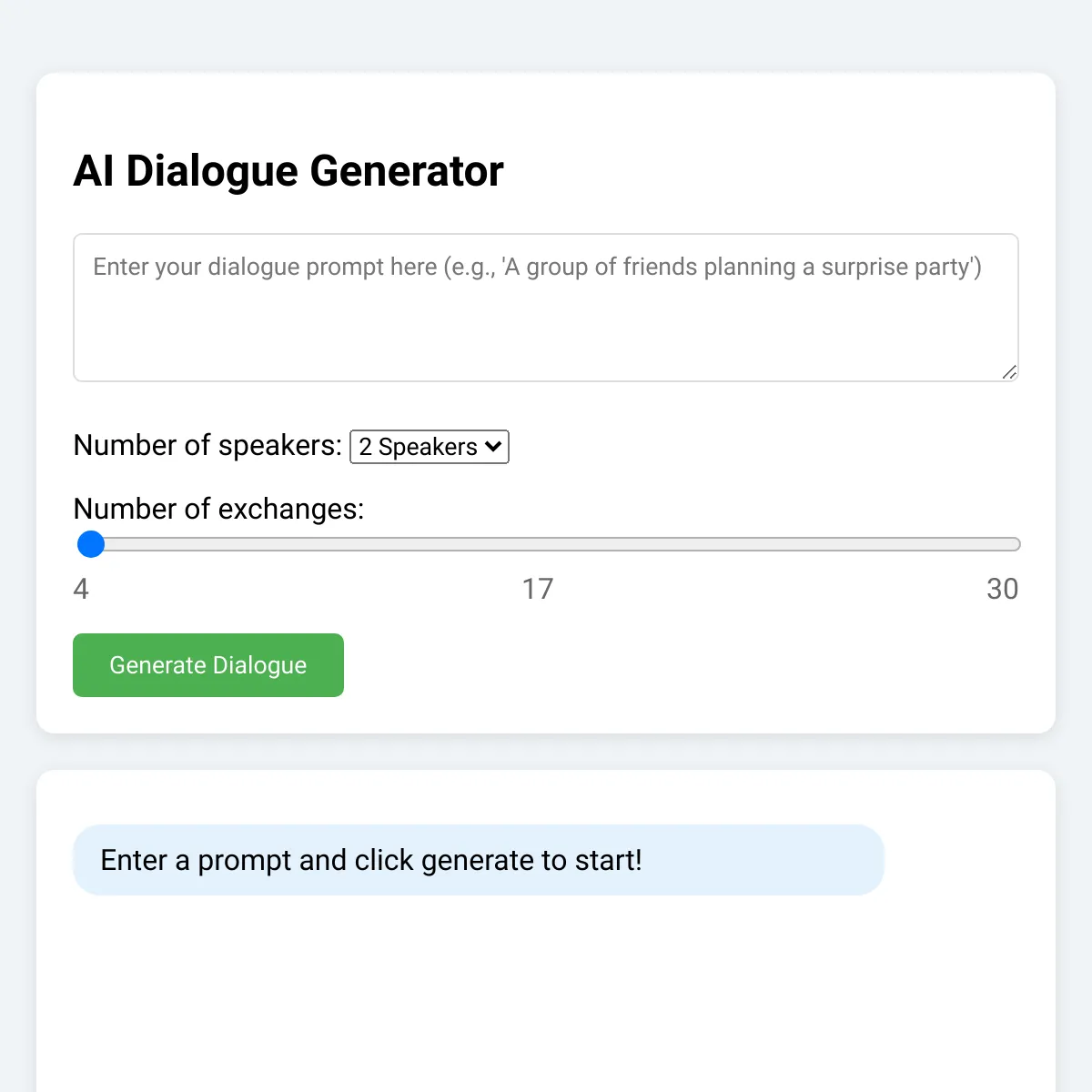Open the 2 Speakers dropdown
This screenshot has width=1092, height=1092.
pyautogui.click(x=430, y=447)
